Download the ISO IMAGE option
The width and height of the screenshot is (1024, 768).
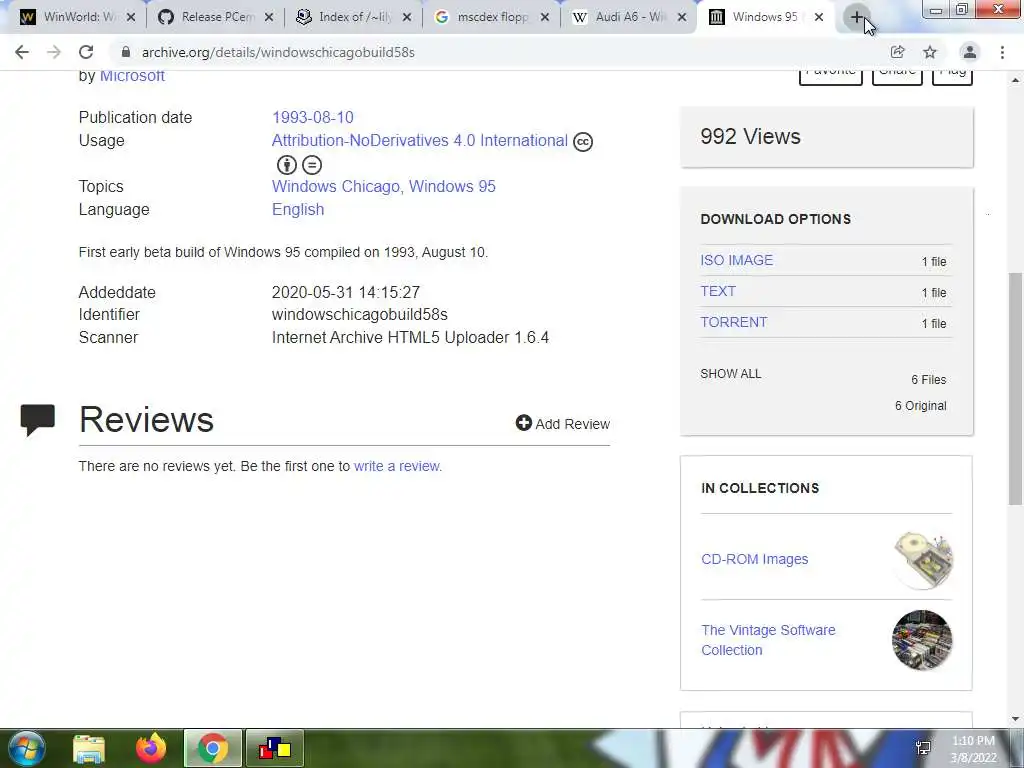click(737, 260)
